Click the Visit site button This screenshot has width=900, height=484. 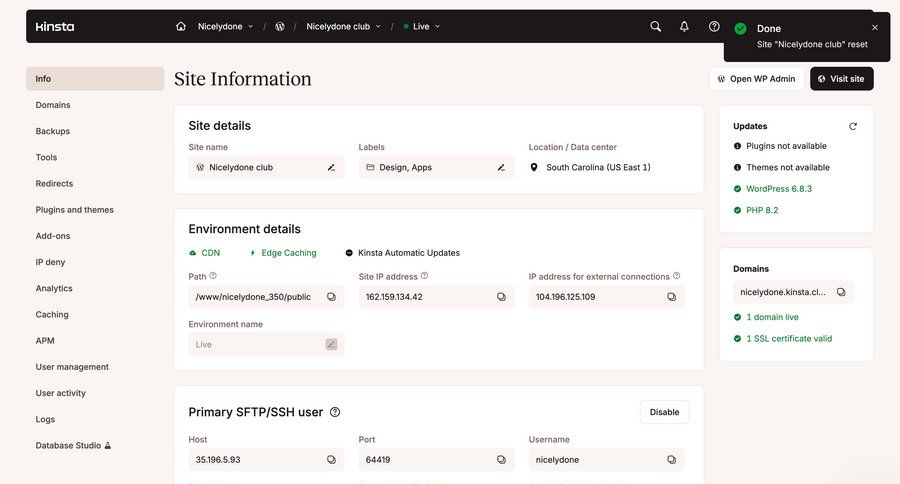coord(841,79)
